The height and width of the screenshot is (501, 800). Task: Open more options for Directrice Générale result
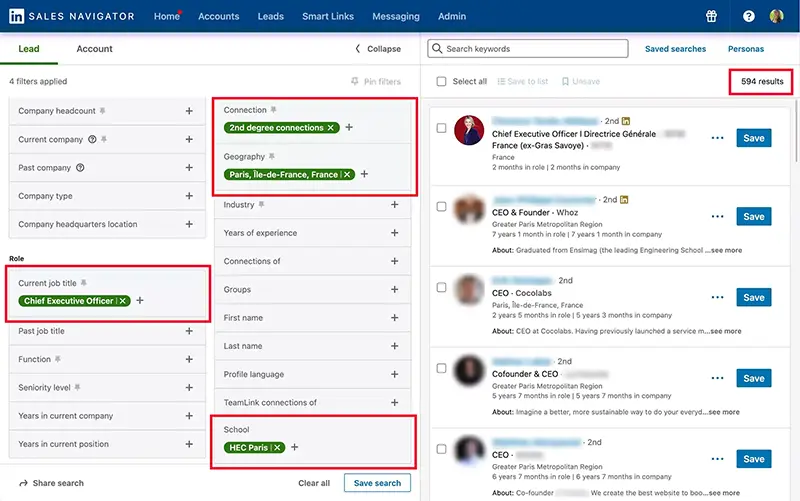717,138
